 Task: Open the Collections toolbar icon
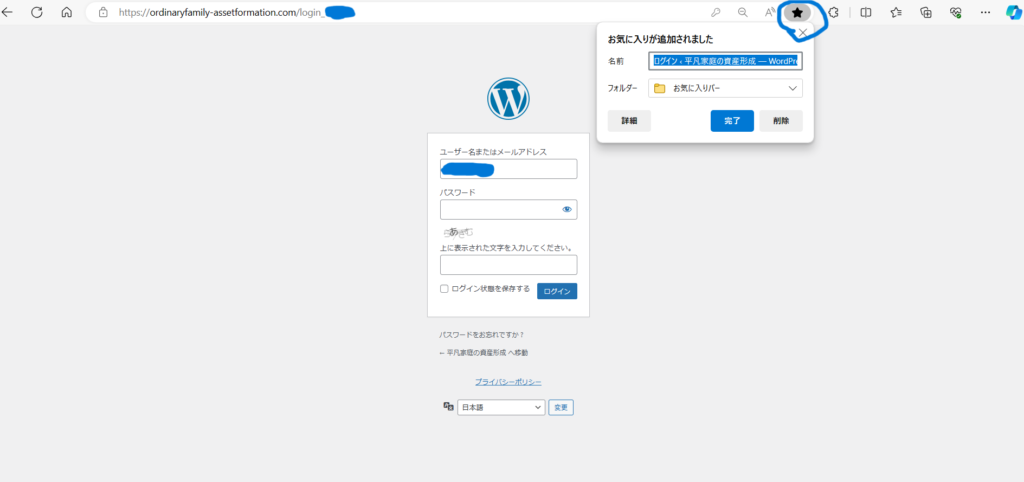point(925,12)
